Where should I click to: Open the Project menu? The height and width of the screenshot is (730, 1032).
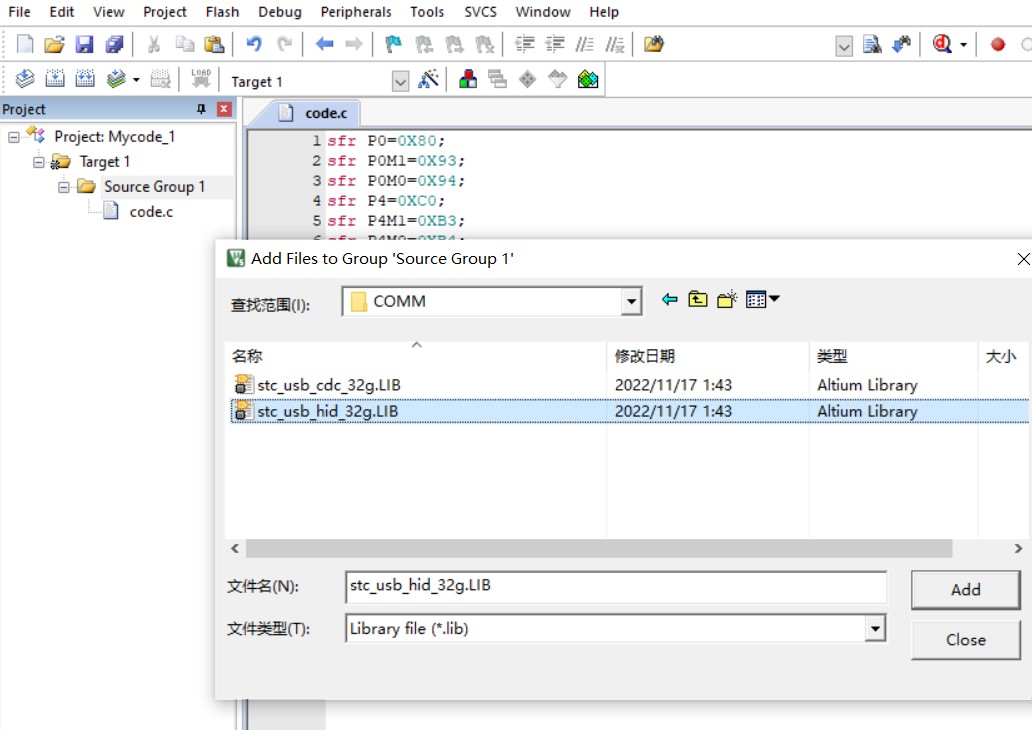[165, 12]
